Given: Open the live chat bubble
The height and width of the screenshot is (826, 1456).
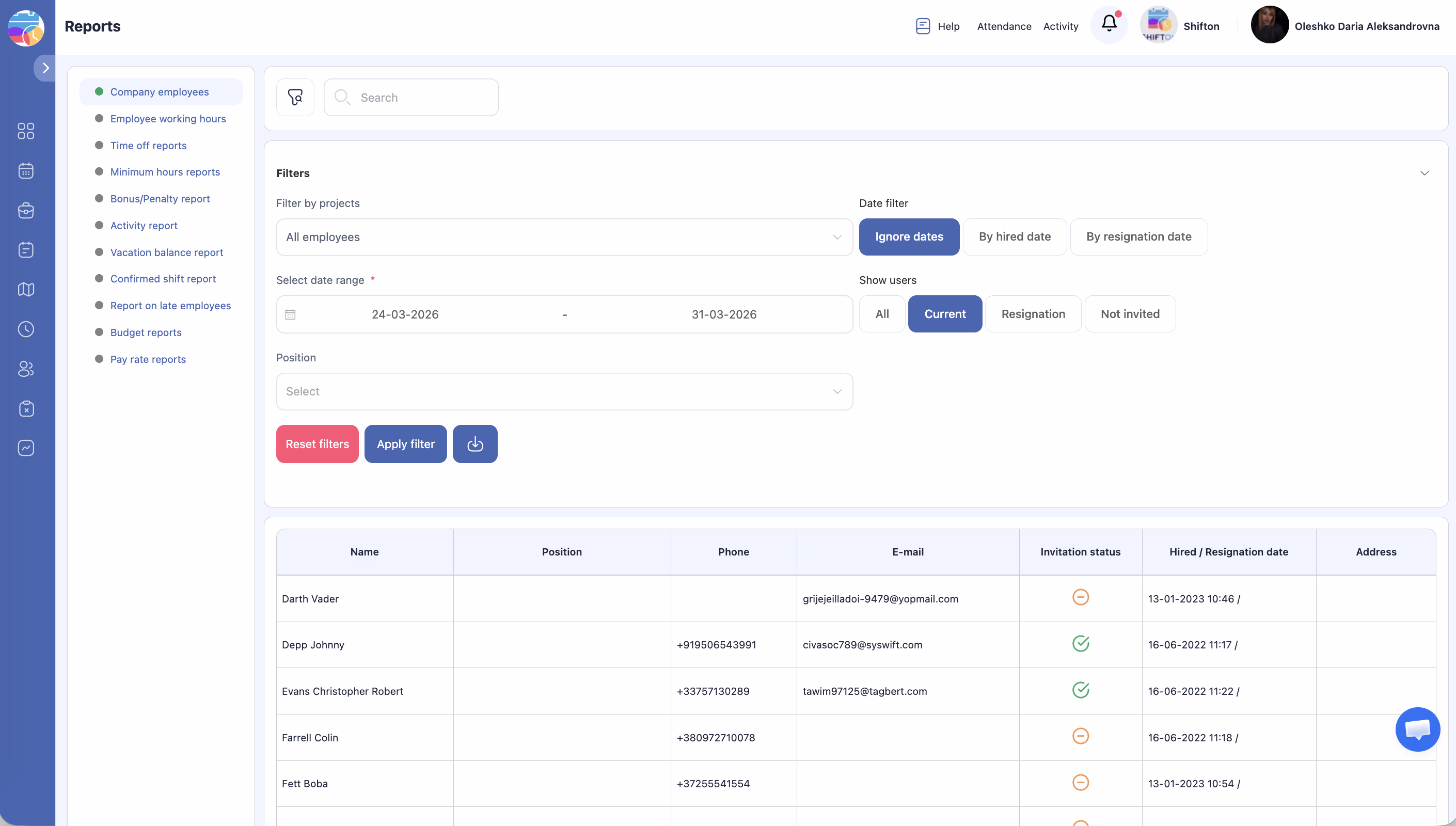Looking at the screenshot, I should pyautogui.click(x=1417, y=729).
